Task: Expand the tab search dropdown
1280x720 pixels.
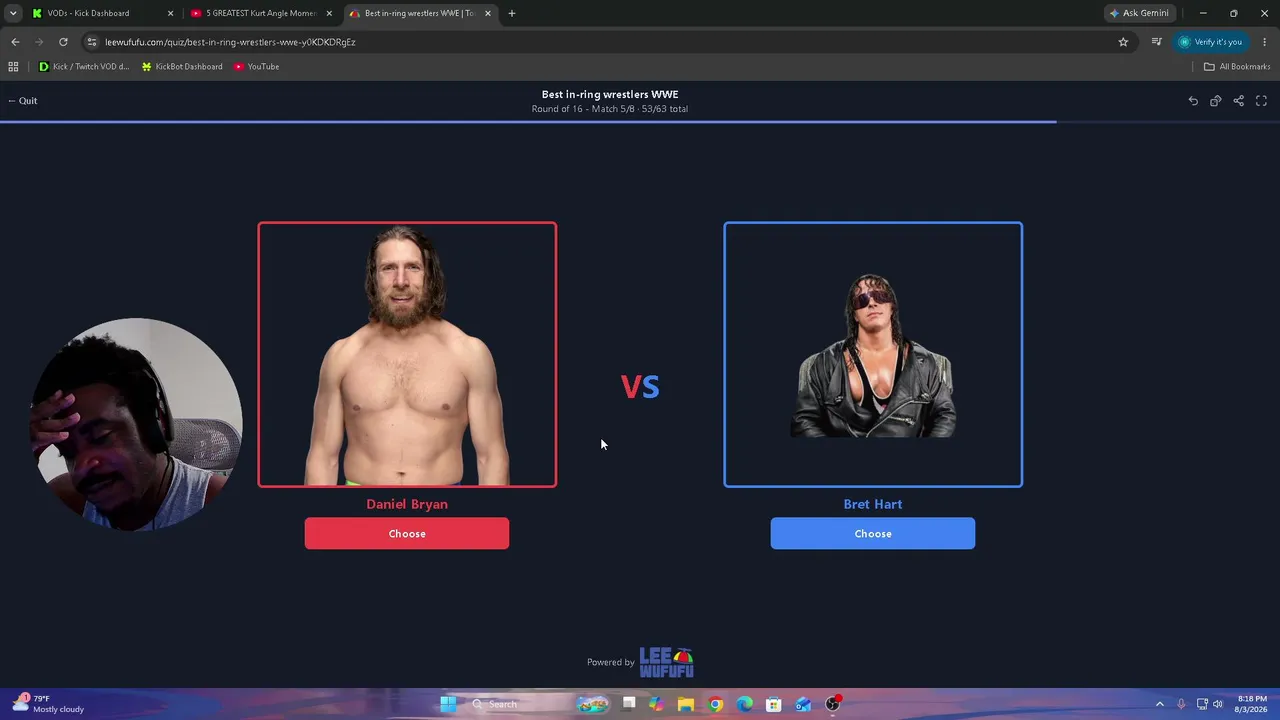Action: 12,13
